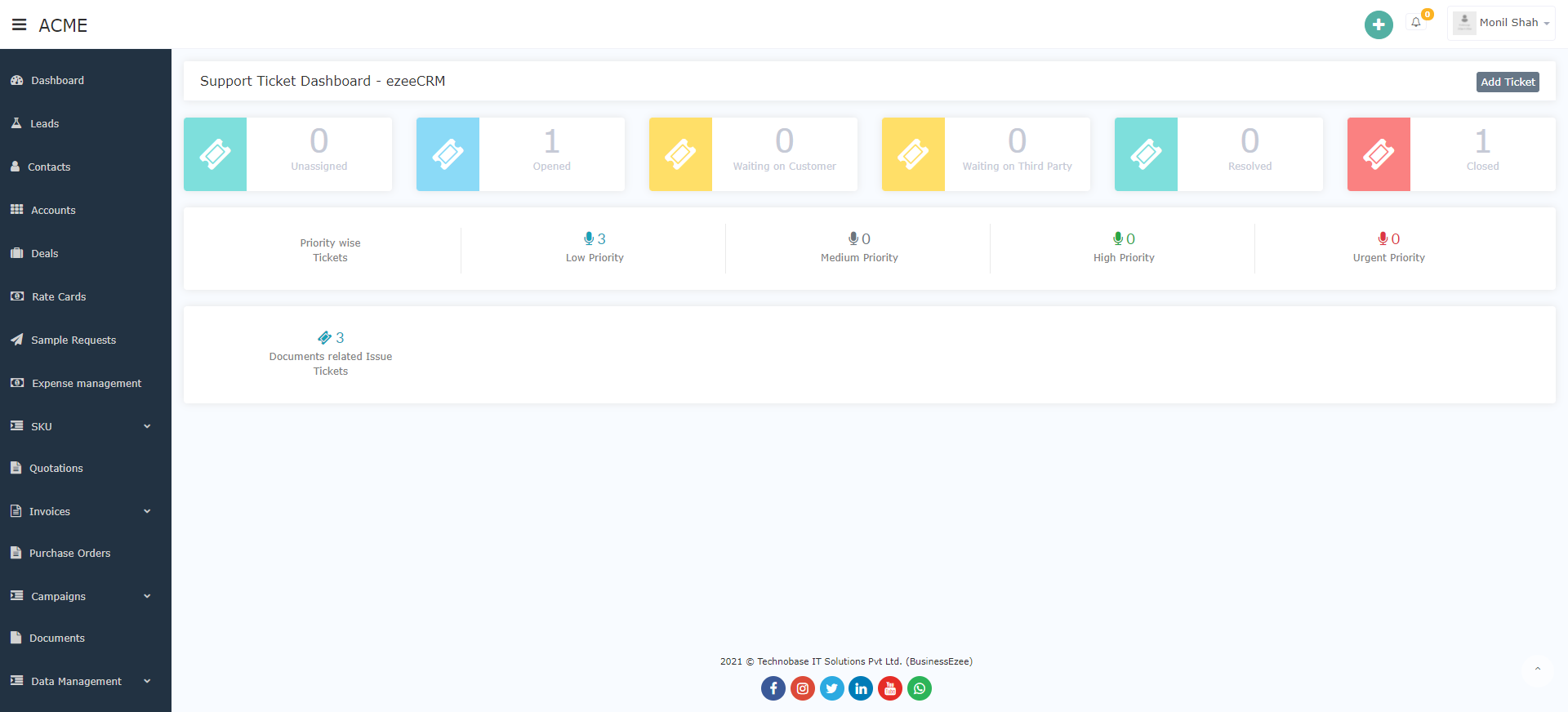Expand the SKU submenu chevron
1568x712 pixels.
147,426
